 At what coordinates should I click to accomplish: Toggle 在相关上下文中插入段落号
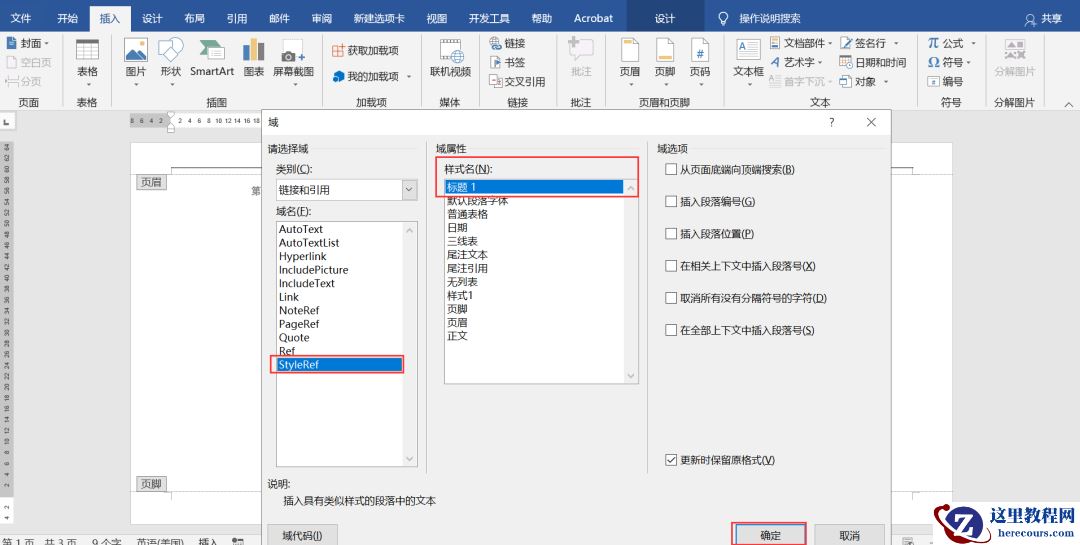(671, 266)
